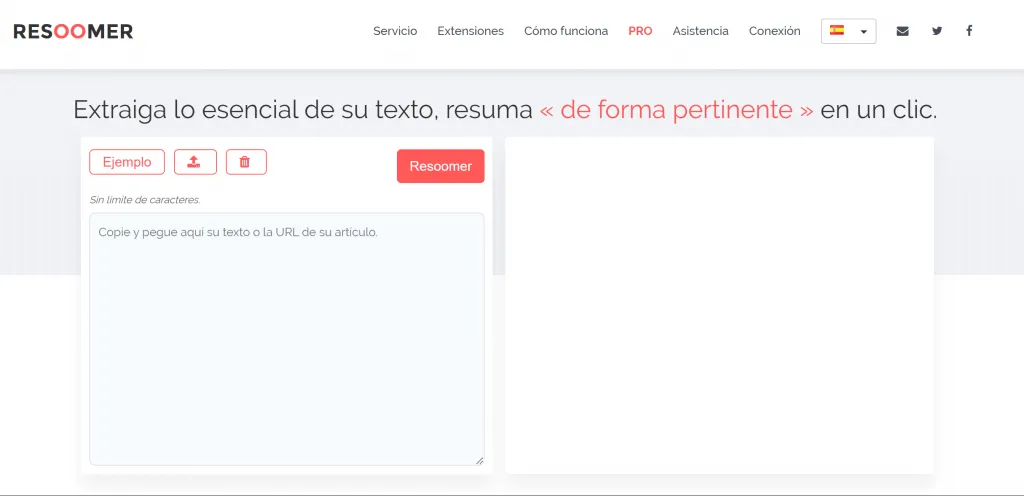Click the Sin límite de caracteres note

pyautogui.click(x=145, y=200)
